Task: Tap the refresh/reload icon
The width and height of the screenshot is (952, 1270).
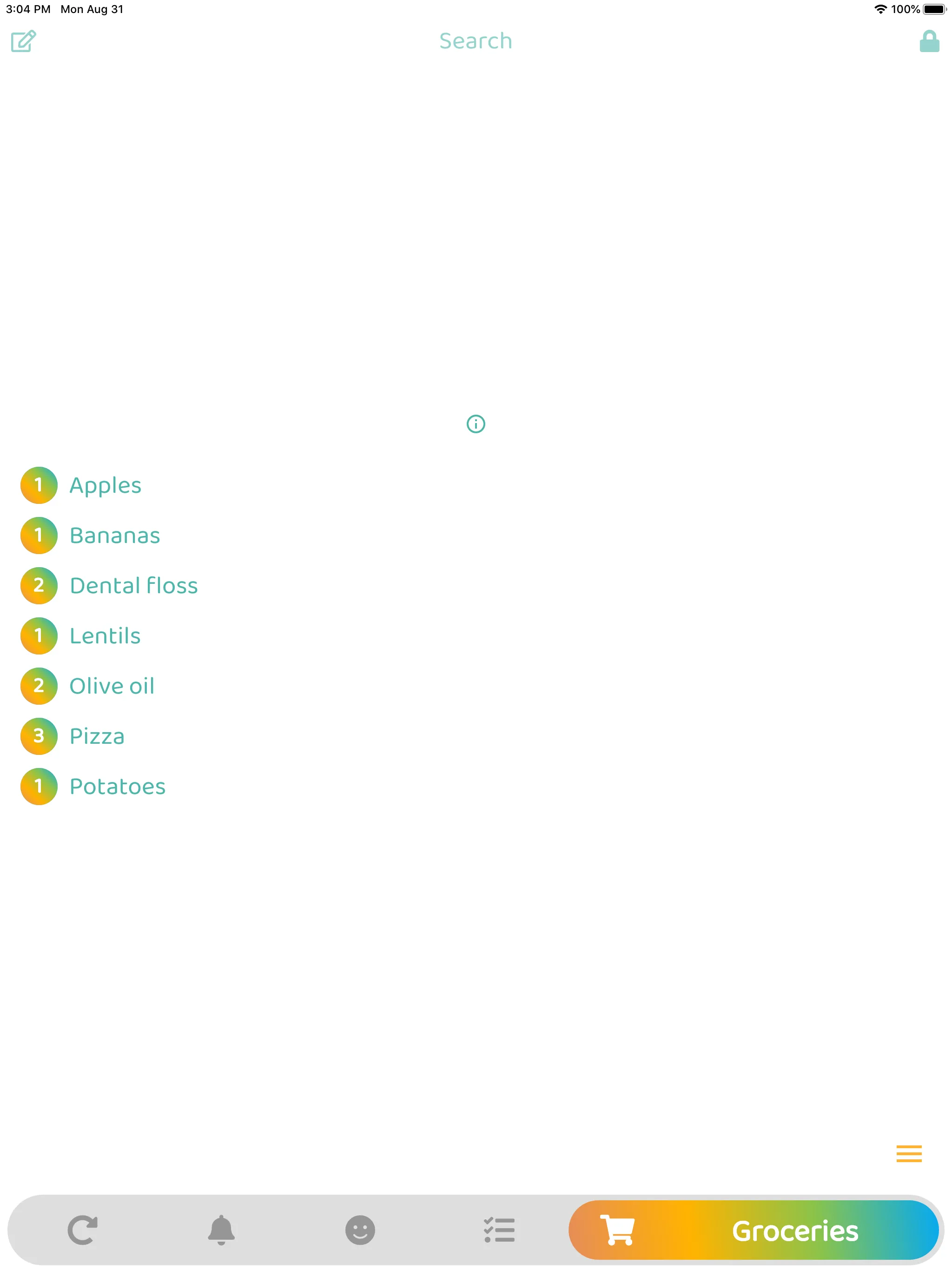Action: coord(84,1229)
